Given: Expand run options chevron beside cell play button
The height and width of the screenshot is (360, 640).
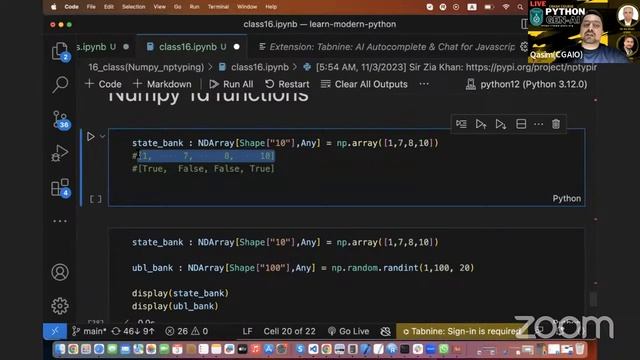Looking at the screenshot, I should [x=102, y=136].
